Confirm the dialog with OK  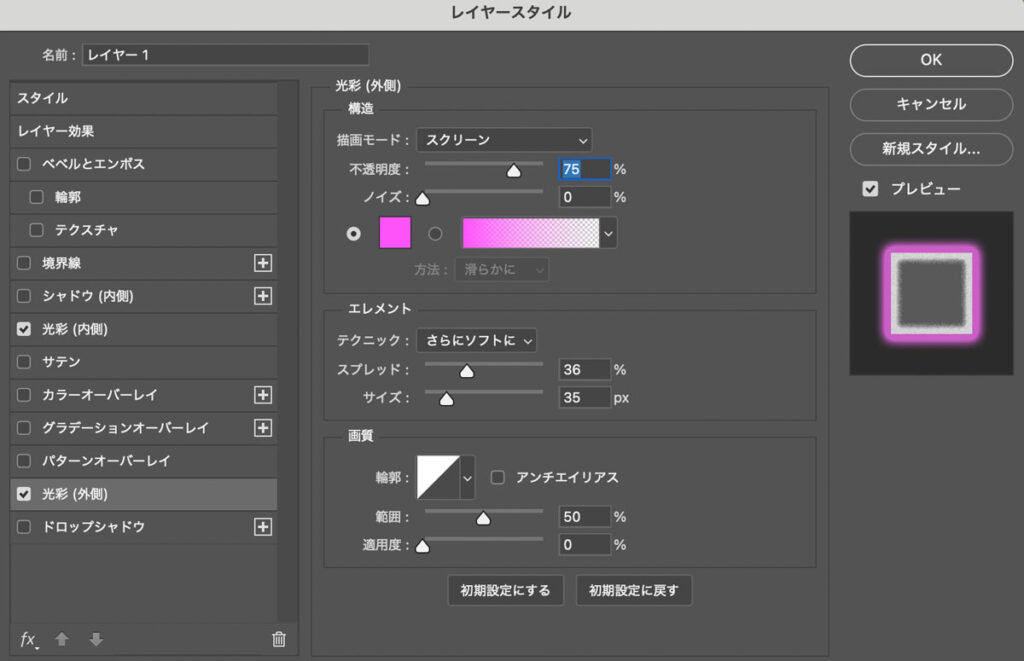coord(930,60)
